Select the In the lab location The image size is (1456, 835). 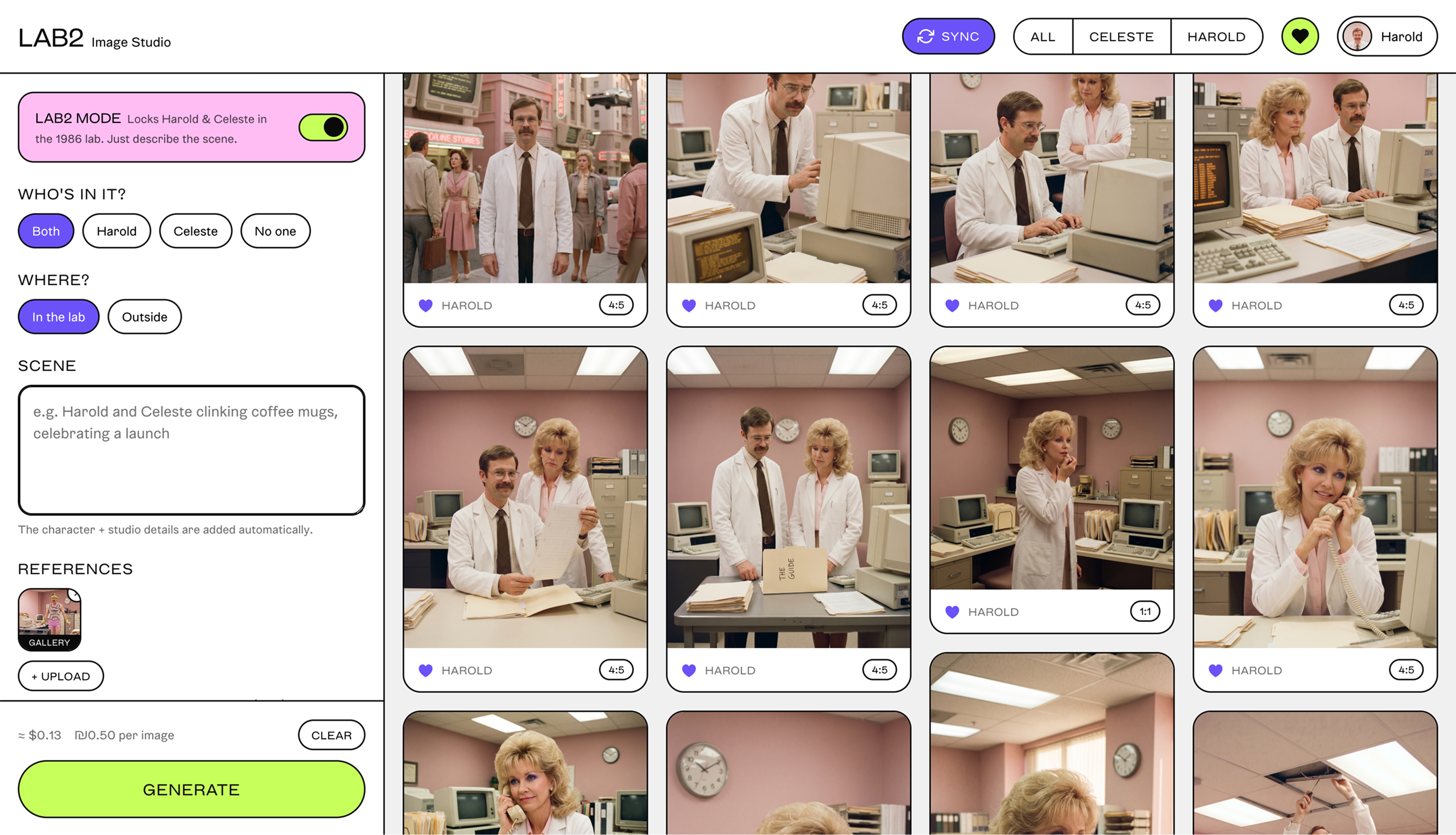(59, 316)
